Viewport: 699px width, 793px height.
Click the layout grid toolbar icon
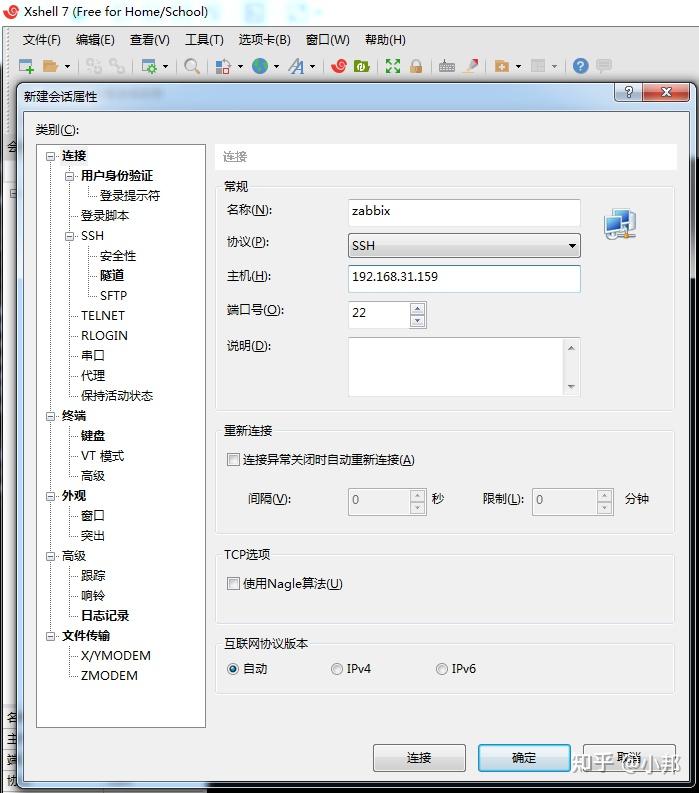point(538,66)
